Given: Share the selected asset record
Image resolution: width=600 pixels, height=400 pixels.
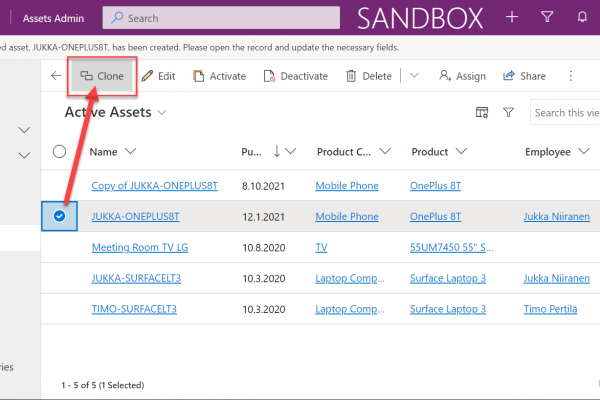Looking at the screenshot, I should point(524,76).
